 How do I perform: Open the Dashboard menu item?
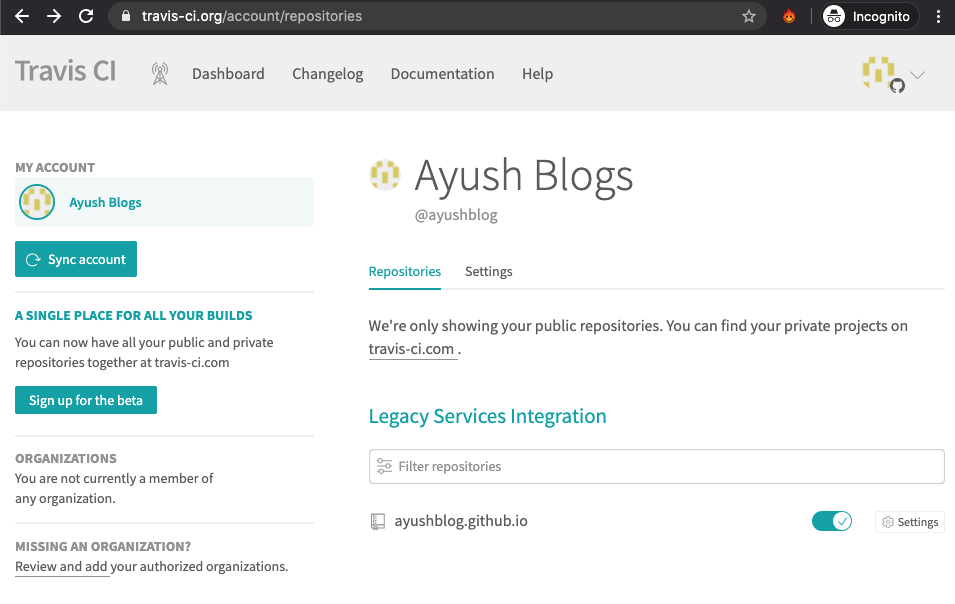pyautogui.click(x=228, y=74)
